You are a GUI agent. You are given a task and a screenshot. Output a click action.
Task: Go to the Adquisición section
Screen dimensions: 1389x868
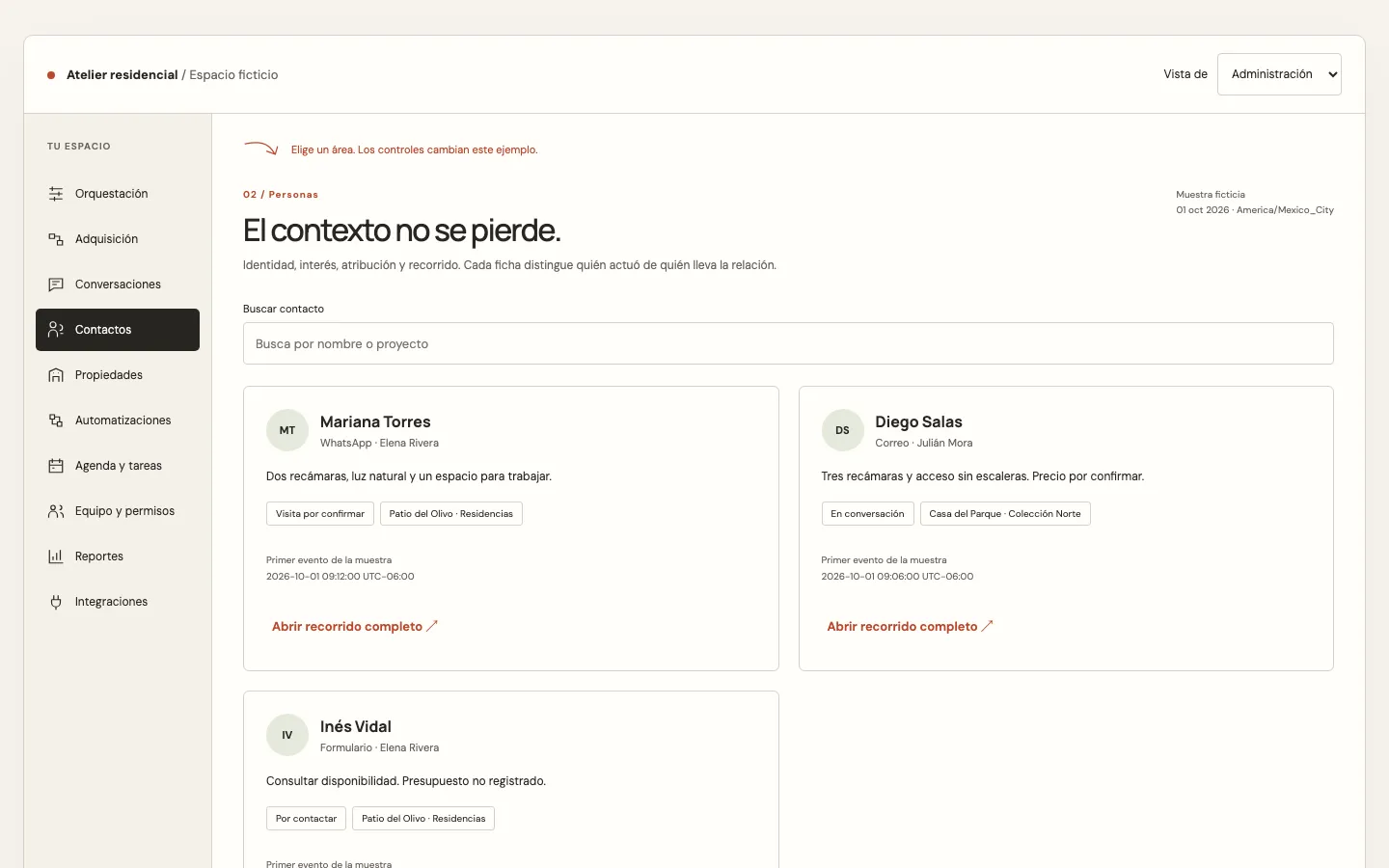(x=118, y=239)
